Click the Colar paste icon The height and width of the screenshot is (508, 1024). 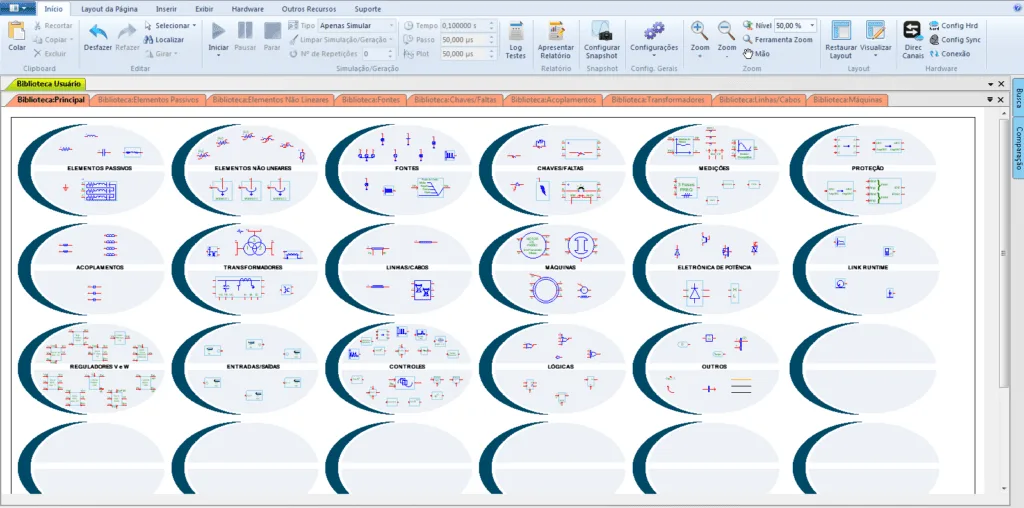[x=17, y=31]
